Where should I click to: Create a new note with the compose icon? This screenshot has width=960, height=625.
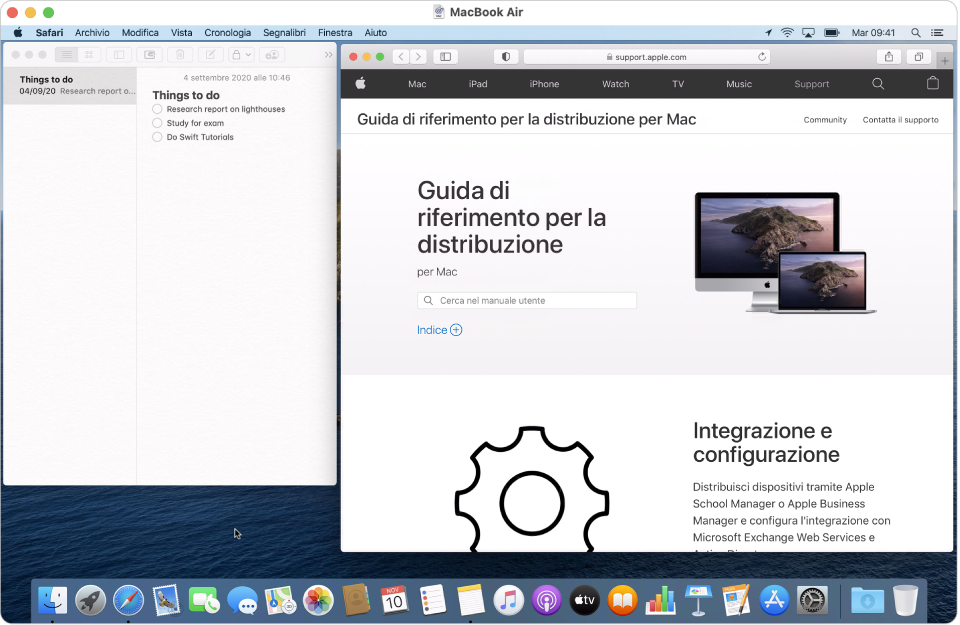click(x=210, y=55)
